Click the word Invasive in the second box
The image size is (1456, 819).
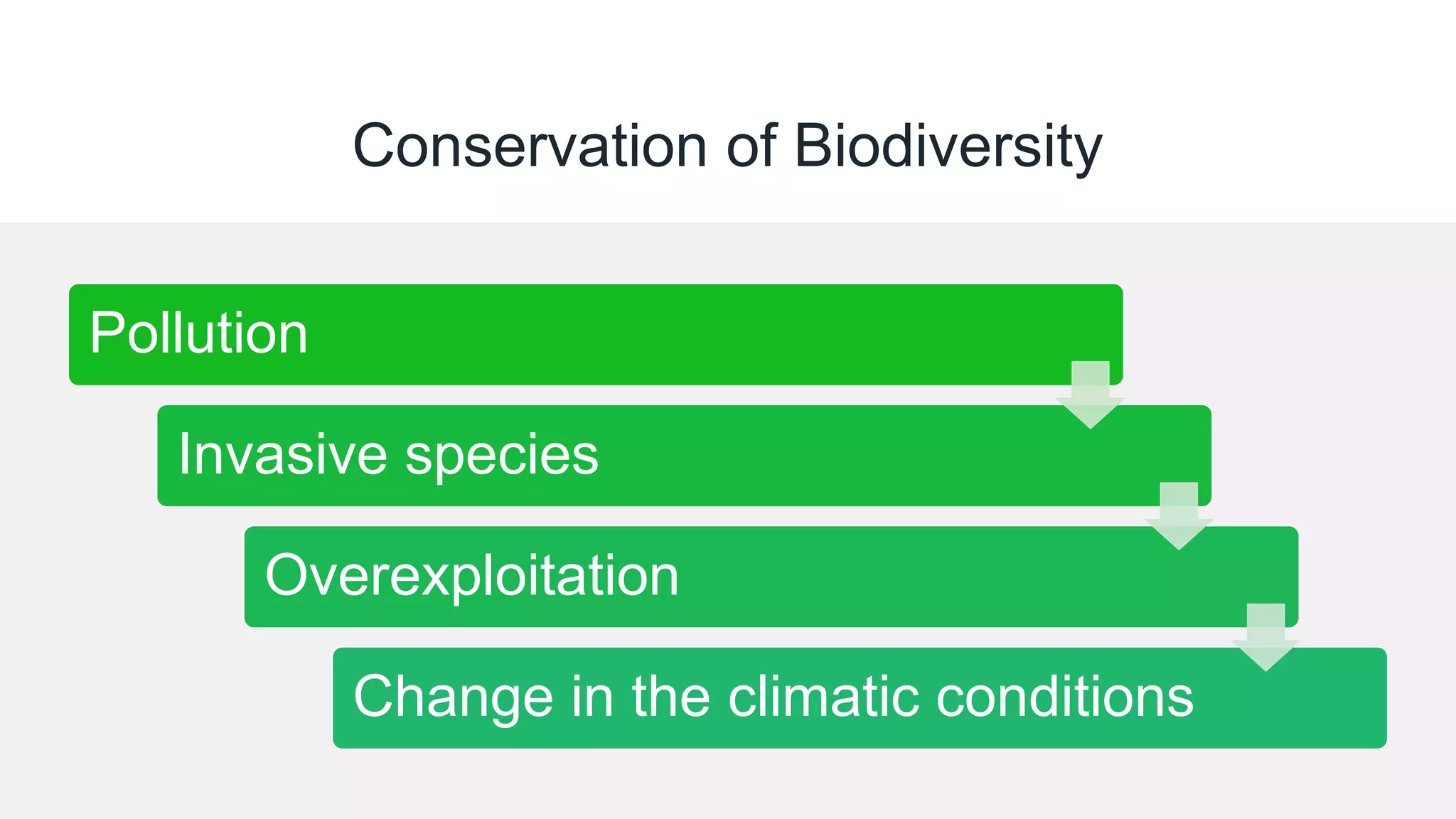282,454
